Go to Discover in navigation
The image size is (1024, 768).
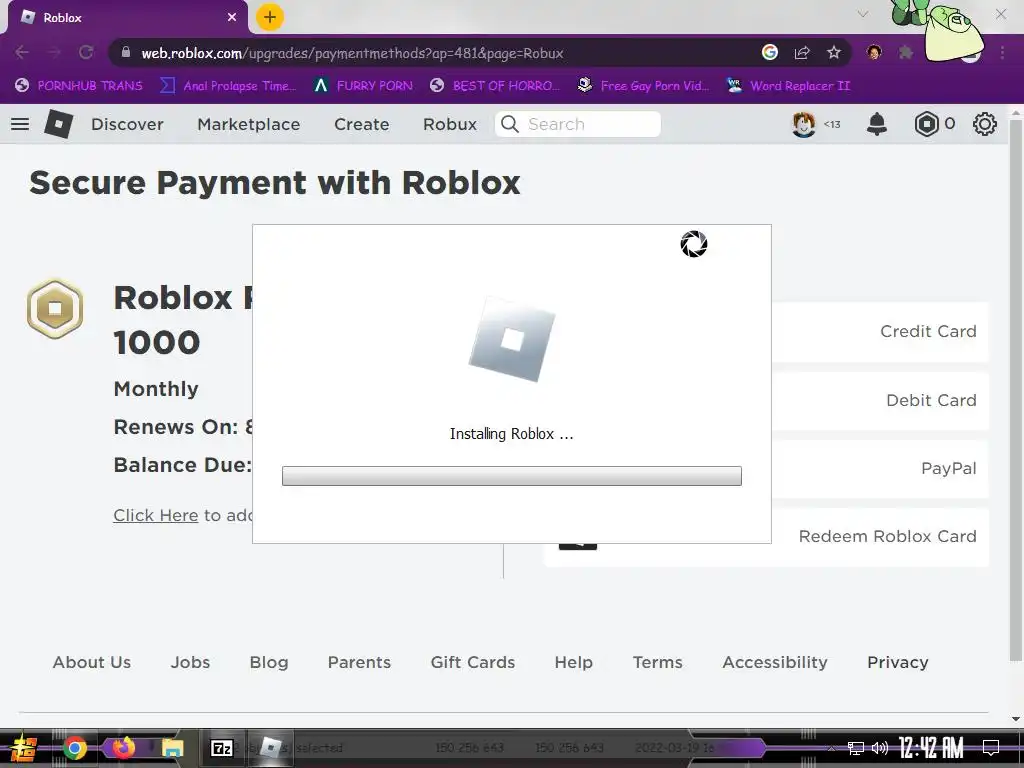coord(127,124)
